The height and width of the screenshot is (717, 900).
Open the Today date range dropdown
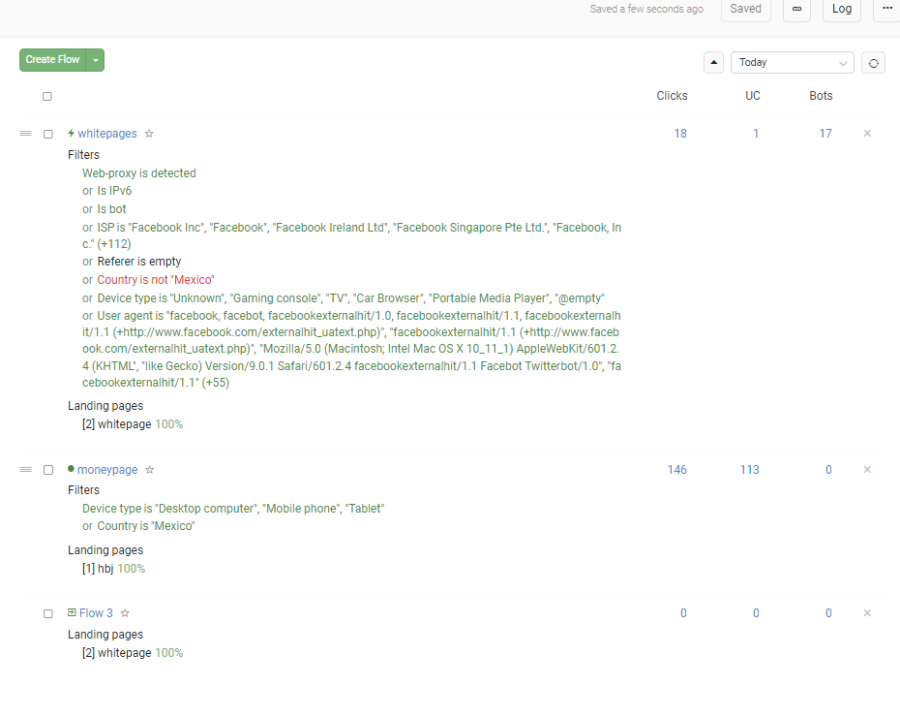(x=792, y=63)
